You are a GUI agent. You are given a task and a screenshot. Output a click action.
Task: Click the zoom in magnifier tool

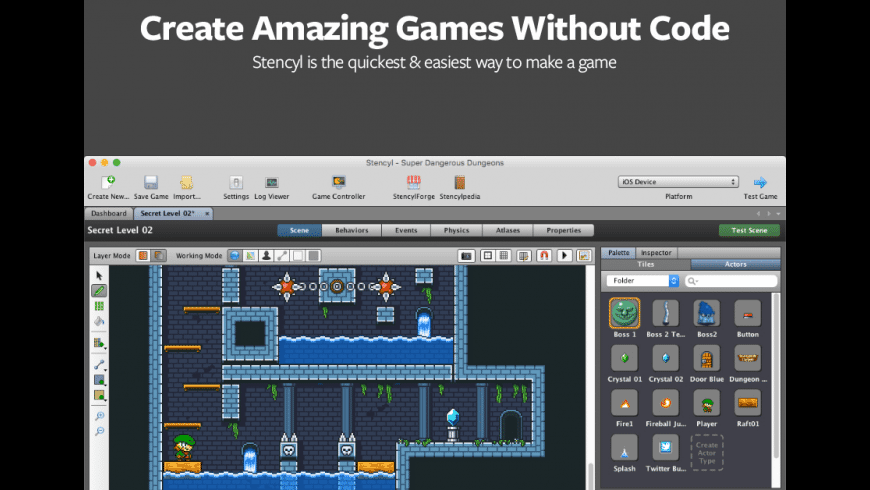[99, 416]
